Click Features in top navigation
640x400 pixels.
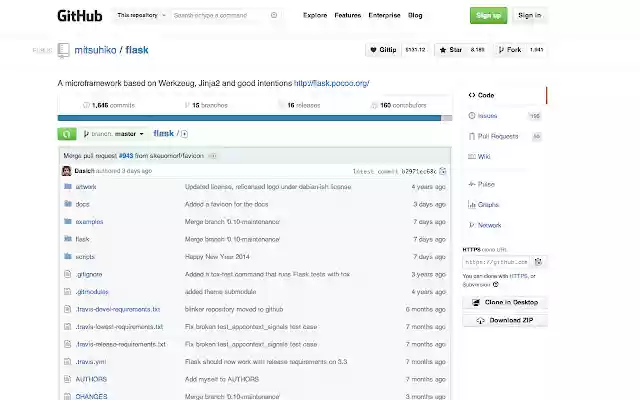click(348, 16)
